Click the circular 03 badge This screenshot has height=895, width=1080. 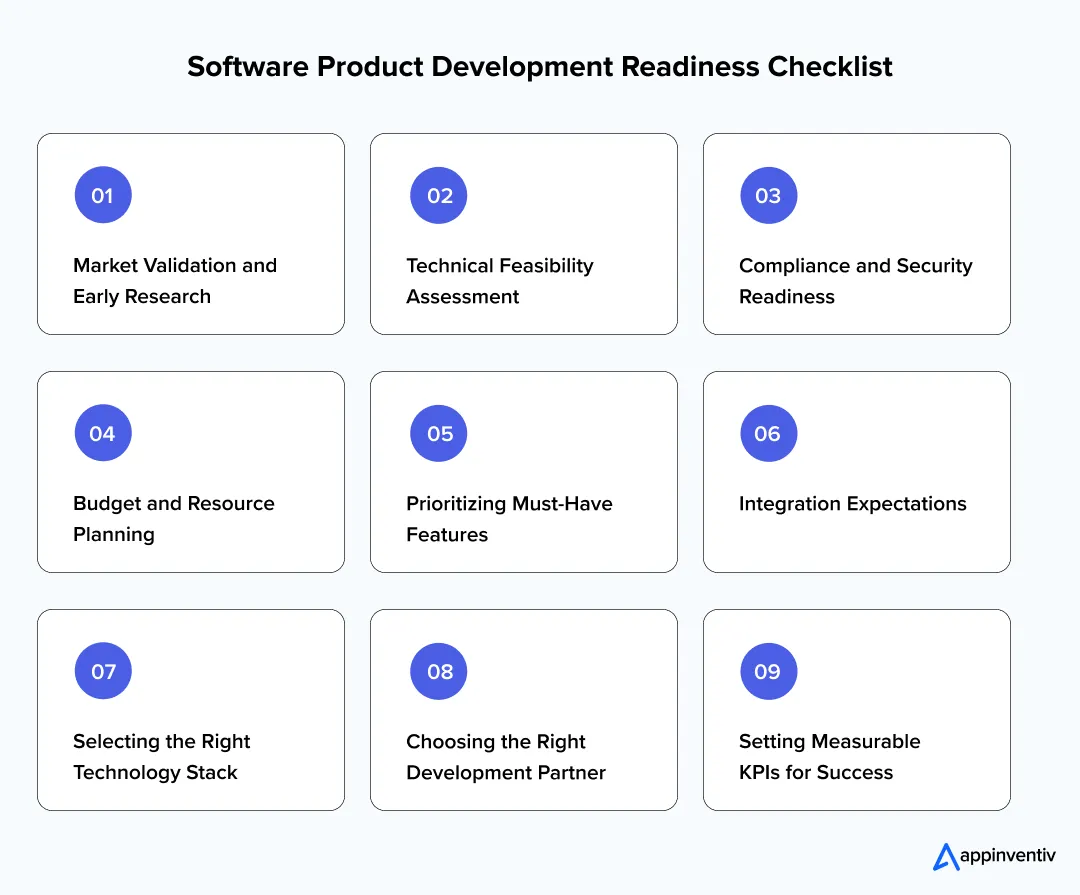click(768, 195)
